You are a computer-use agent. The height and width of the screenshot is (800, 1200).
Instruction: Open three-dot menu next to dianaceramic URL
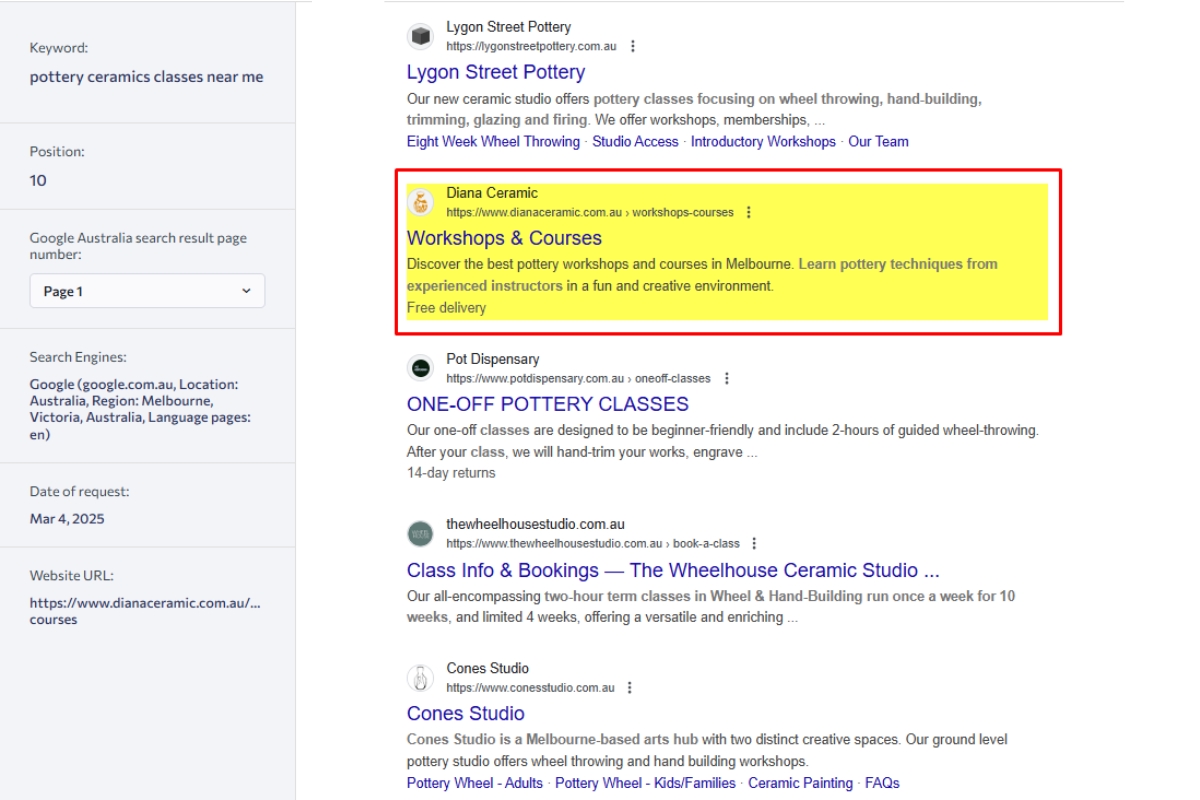coord(749,212)
